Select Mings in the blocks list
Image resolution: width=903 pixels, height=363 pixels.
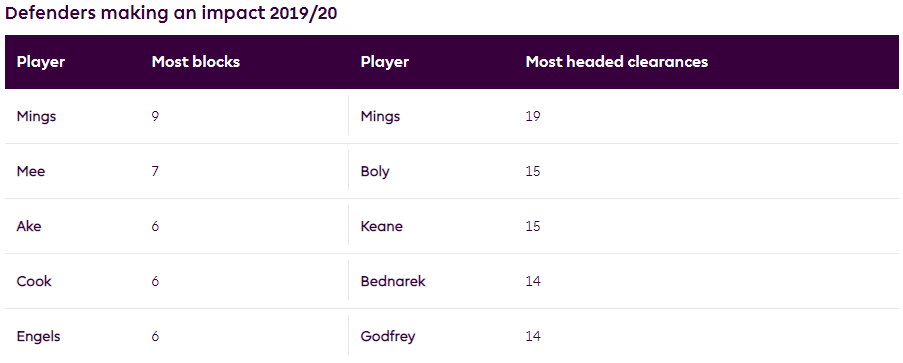(x=36, y=117)
